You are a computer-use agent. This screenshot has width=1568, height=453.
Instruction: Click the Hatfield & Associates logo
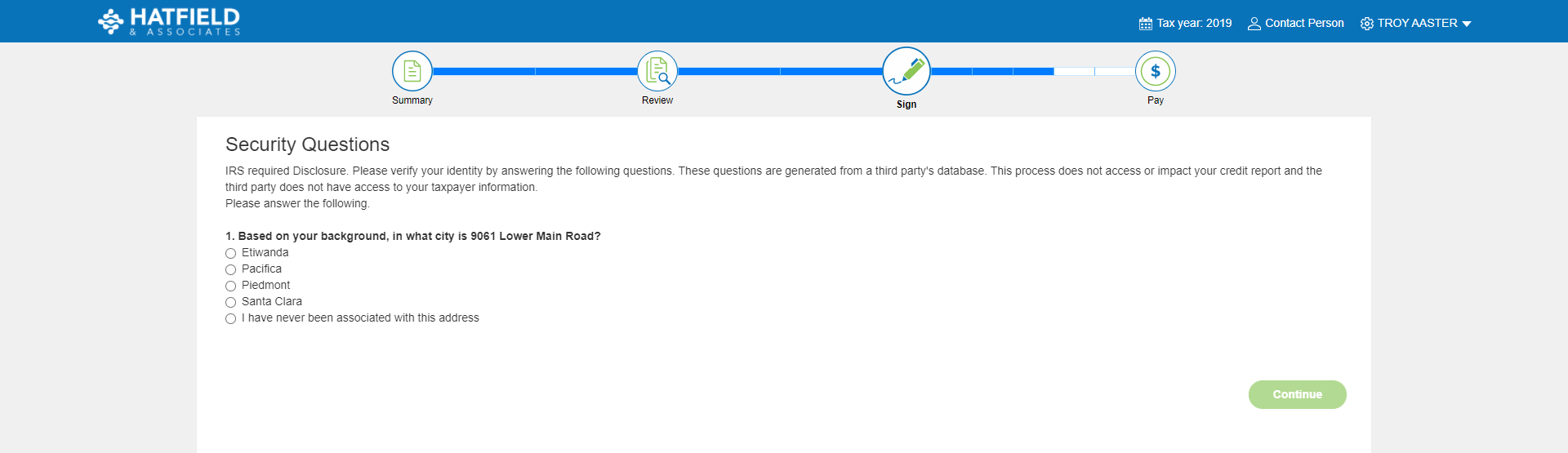click(169, 21)
